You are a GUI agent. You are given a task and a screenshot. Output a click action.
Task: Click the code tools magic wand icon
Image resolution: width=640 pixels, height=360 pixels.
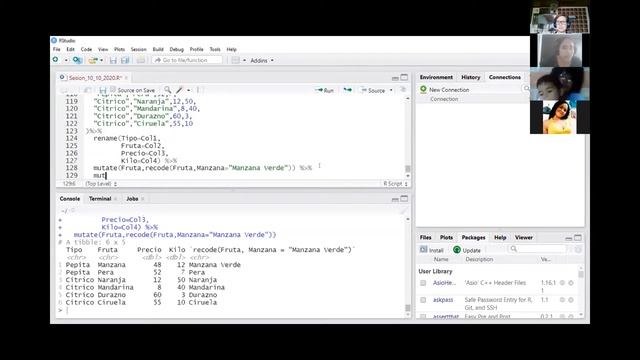click(179, 90)
